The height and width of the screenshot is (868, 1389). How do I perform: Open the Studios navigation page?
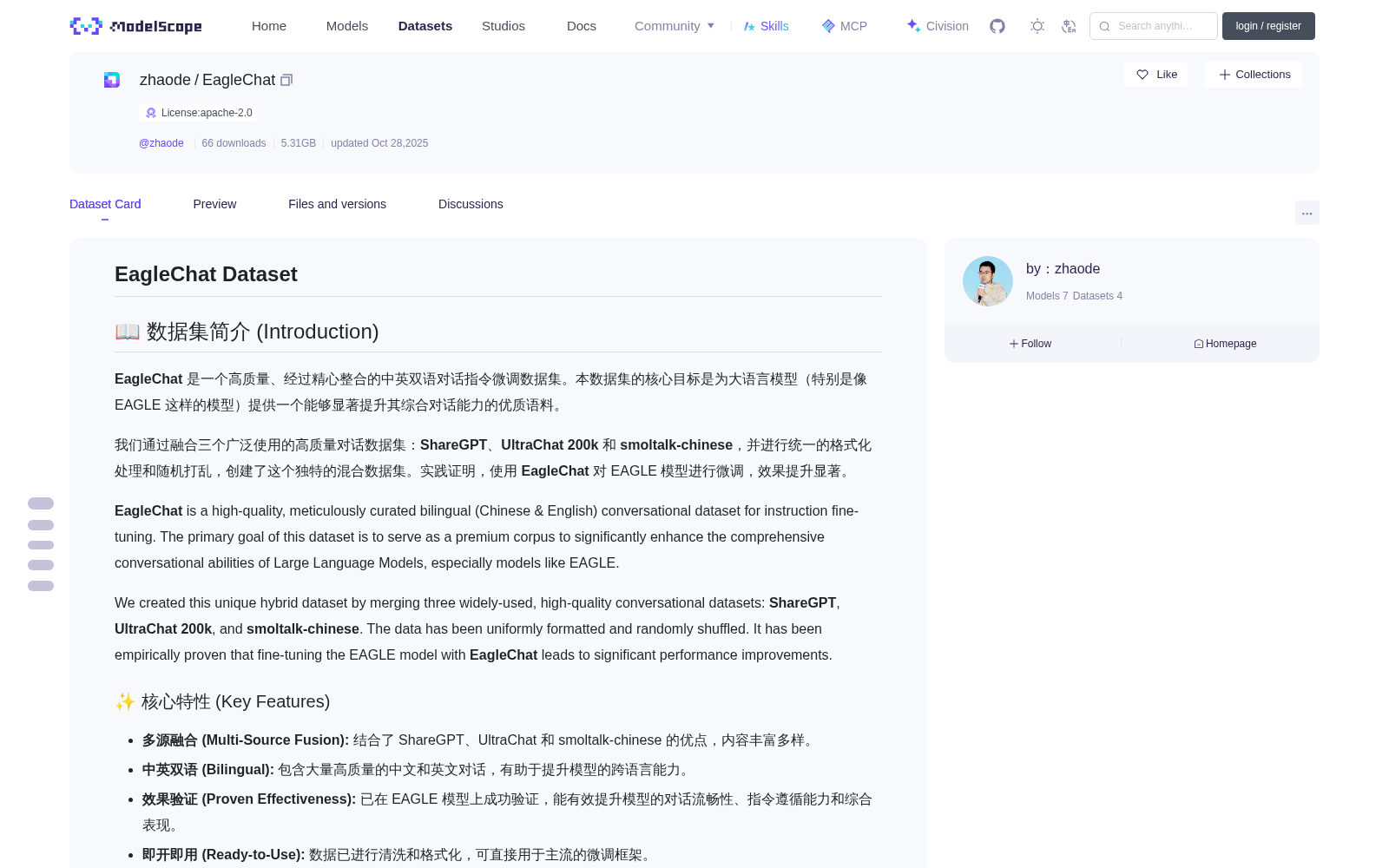[504, 26]
